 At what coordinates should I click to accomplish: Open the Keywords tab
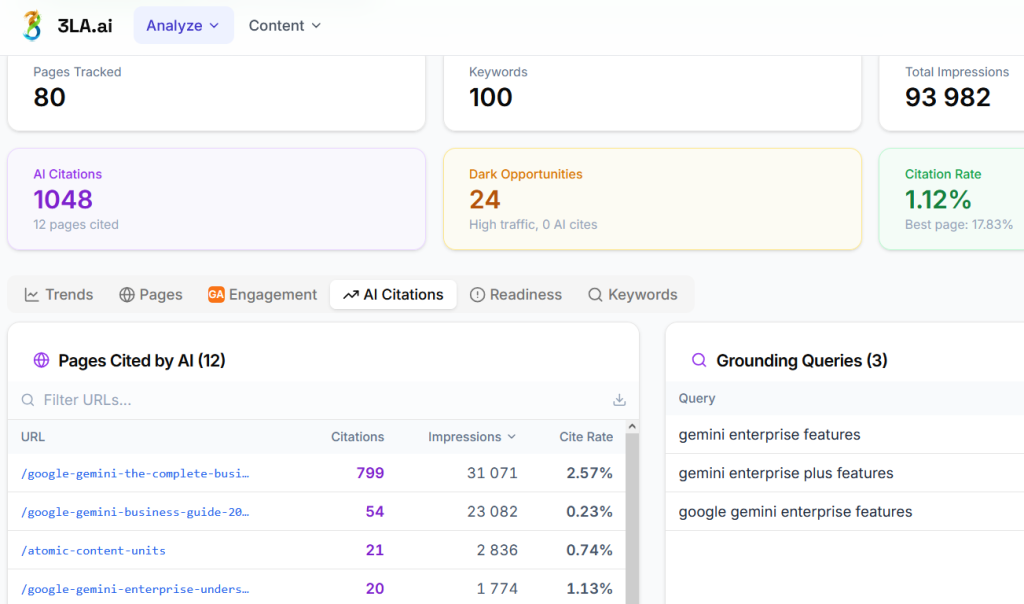coord(633,294)
